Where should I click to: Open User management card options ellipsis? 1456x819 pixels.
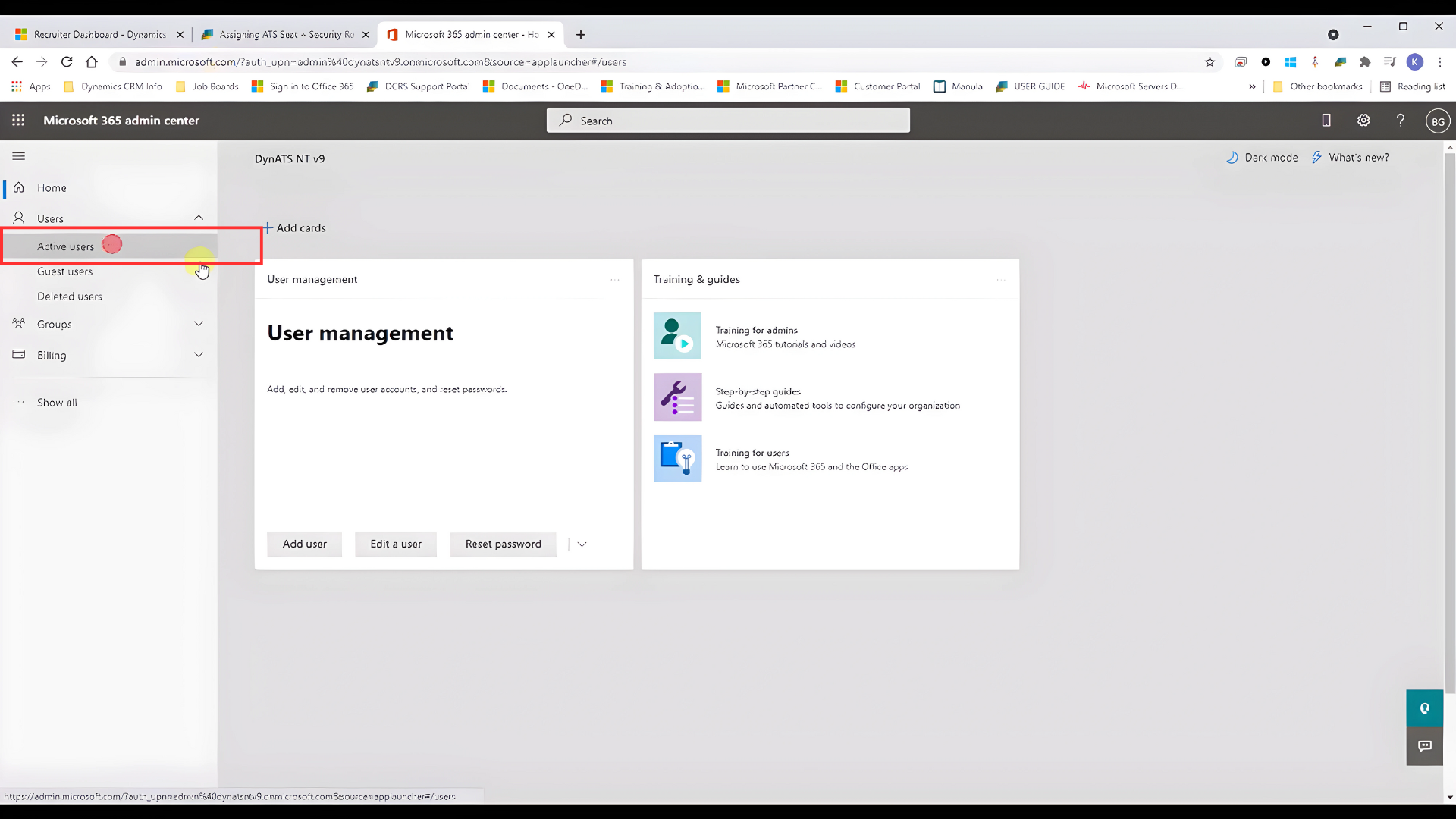(x=615, y=279)
